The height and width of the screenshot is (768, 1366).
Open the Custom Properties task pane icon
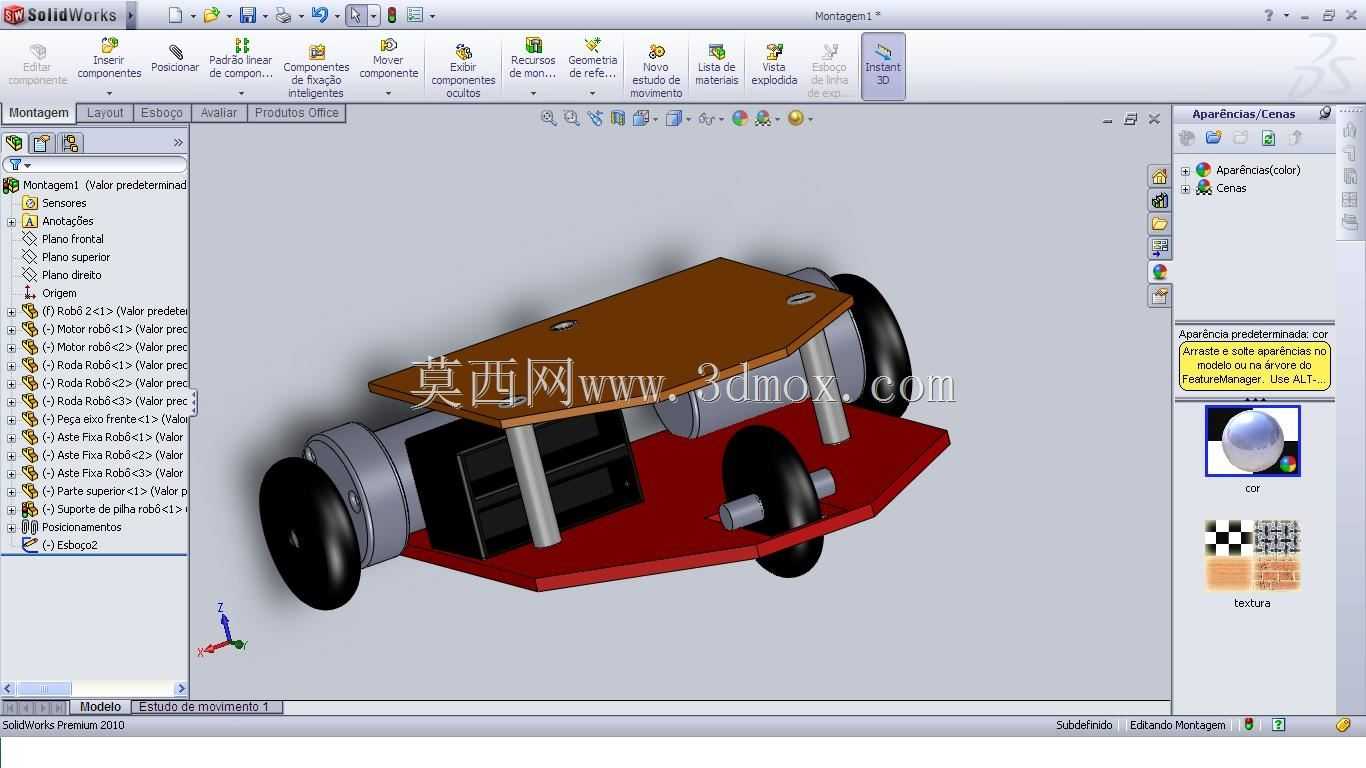(x=1159, y=296)
